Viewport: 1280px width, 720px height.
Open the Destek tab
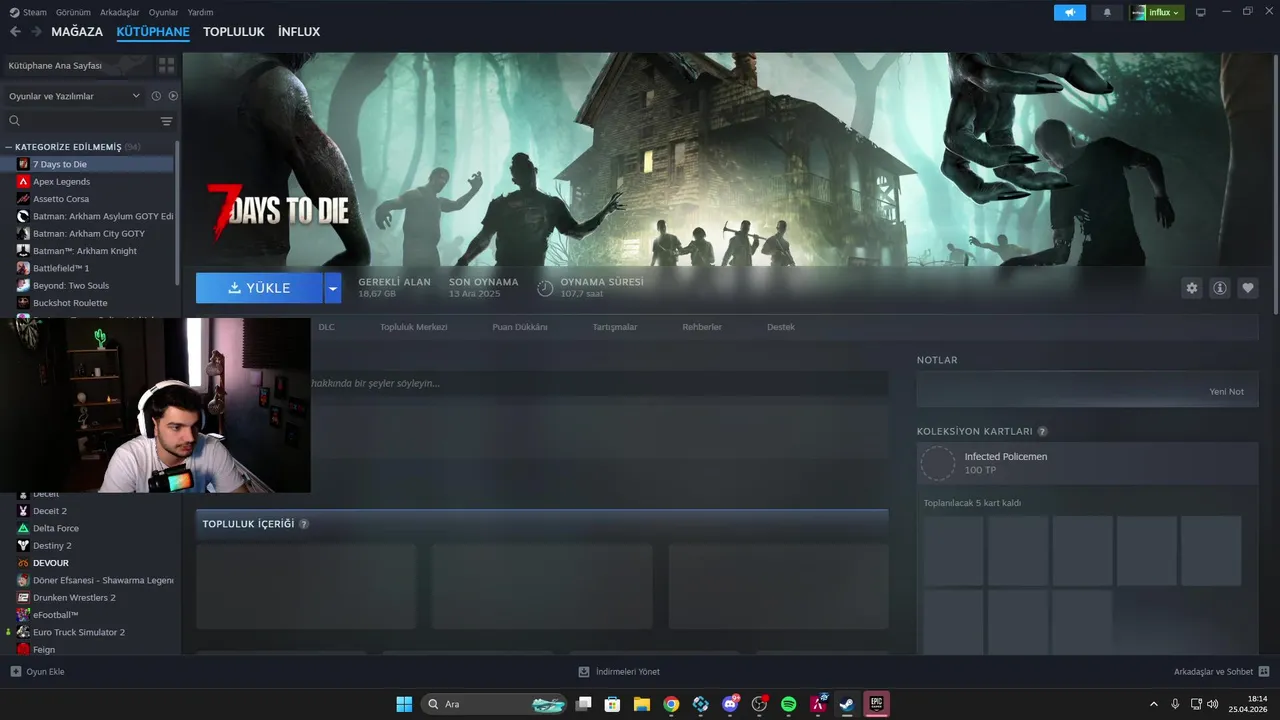[781, 327]
